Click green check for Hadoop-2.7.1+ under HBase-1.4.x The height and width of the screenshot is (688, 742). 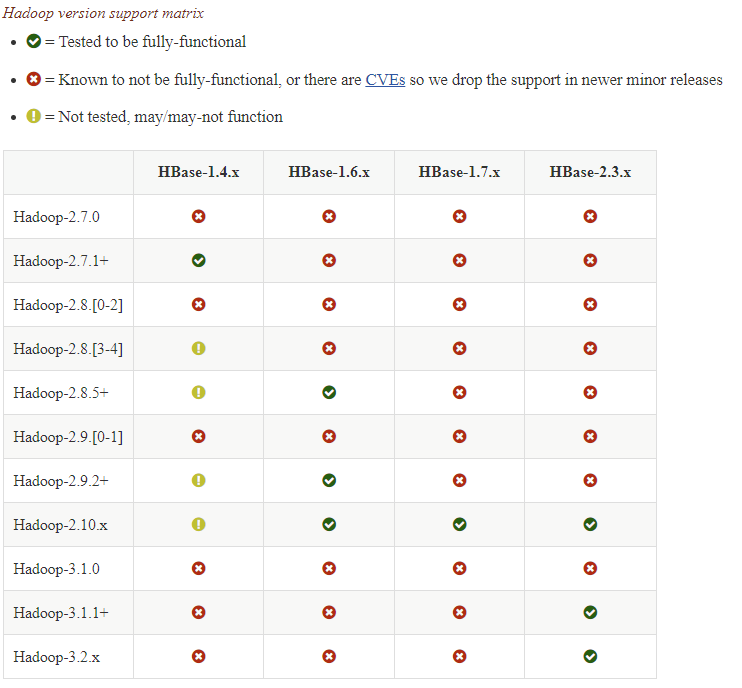199,260
